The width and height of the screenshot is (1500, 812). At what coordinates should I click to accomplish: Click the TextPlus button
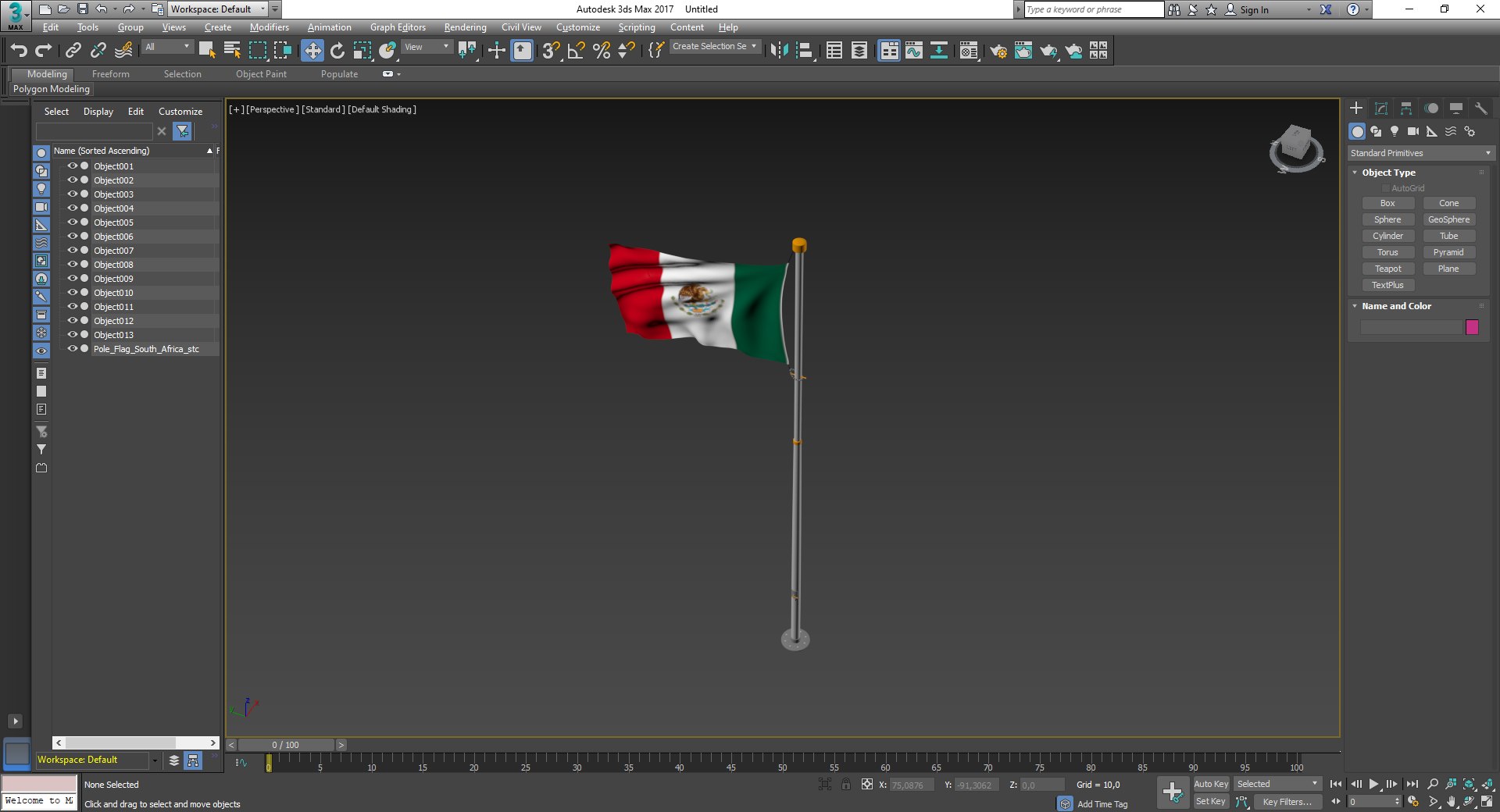click(1387, 285)
